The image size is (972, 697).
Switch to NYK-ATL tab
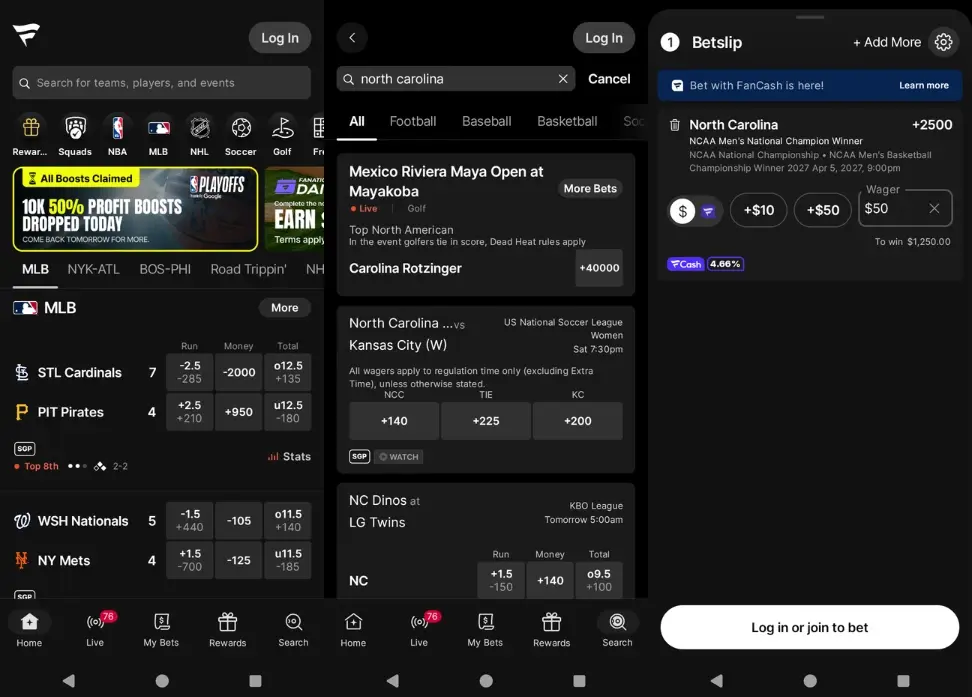[x=94, y=269]
